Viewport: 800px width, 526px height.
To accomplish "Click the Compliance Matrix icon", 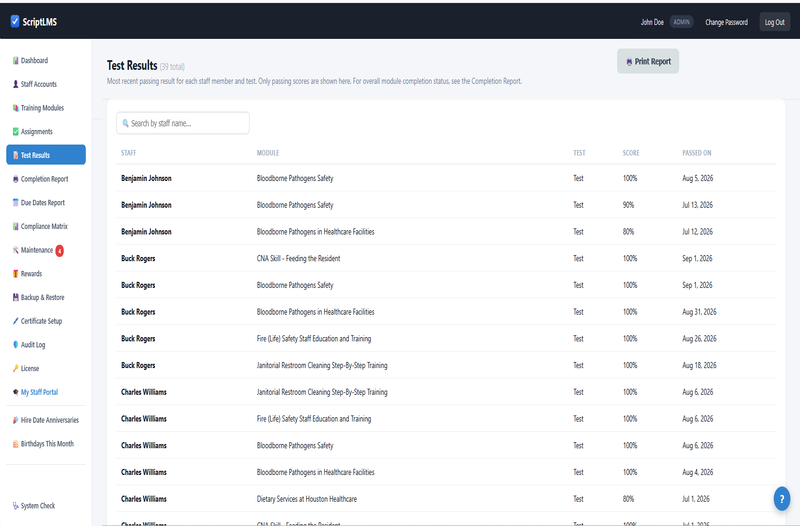I will 15,227.
